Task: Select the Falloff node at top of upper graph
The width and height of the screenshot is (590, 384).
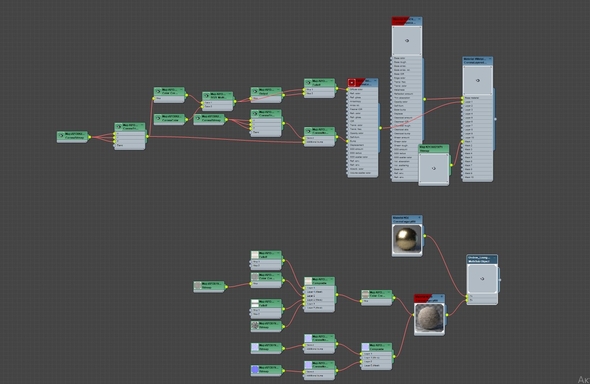Action: coord(319,83)
